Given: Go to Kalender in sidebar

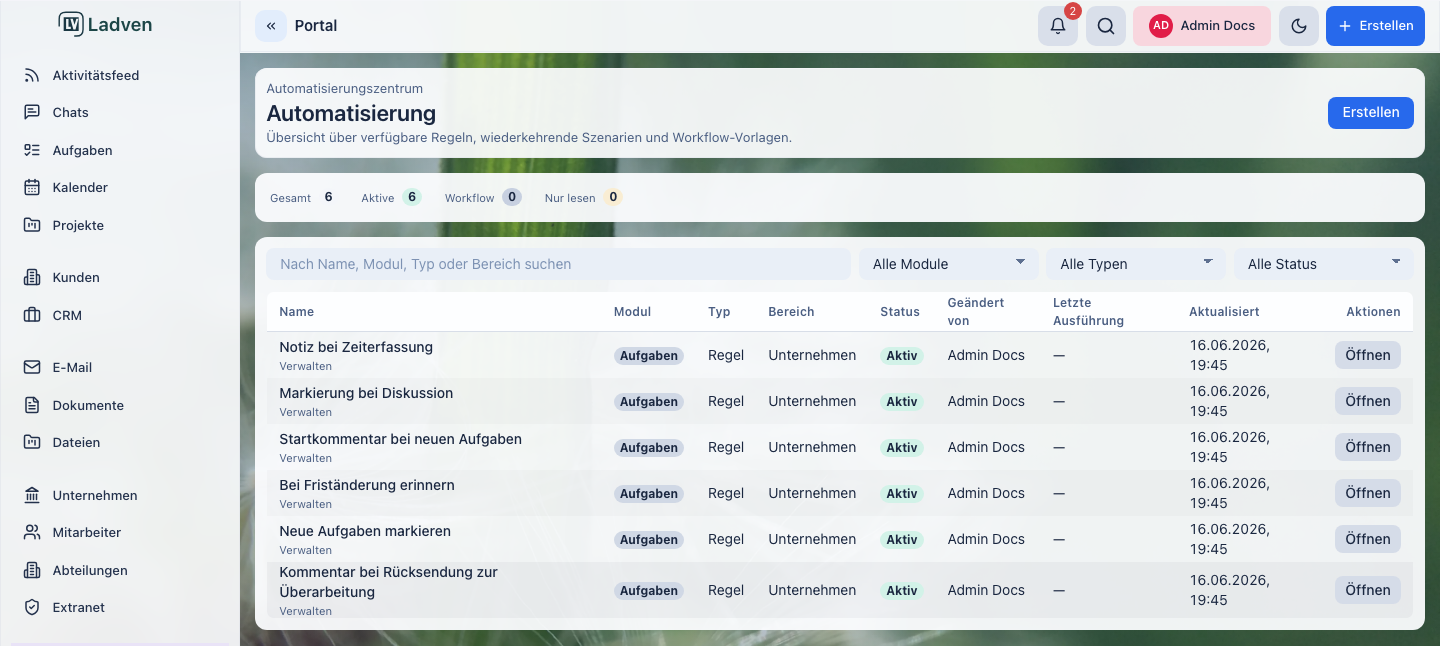Looking at the screenshot, I should point(80,187).
